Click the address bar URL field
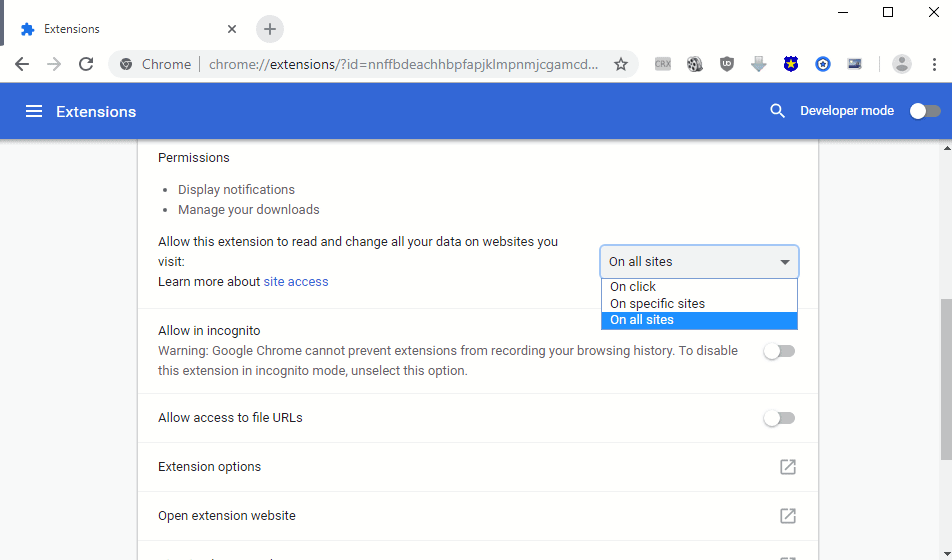 coord(404,64)
